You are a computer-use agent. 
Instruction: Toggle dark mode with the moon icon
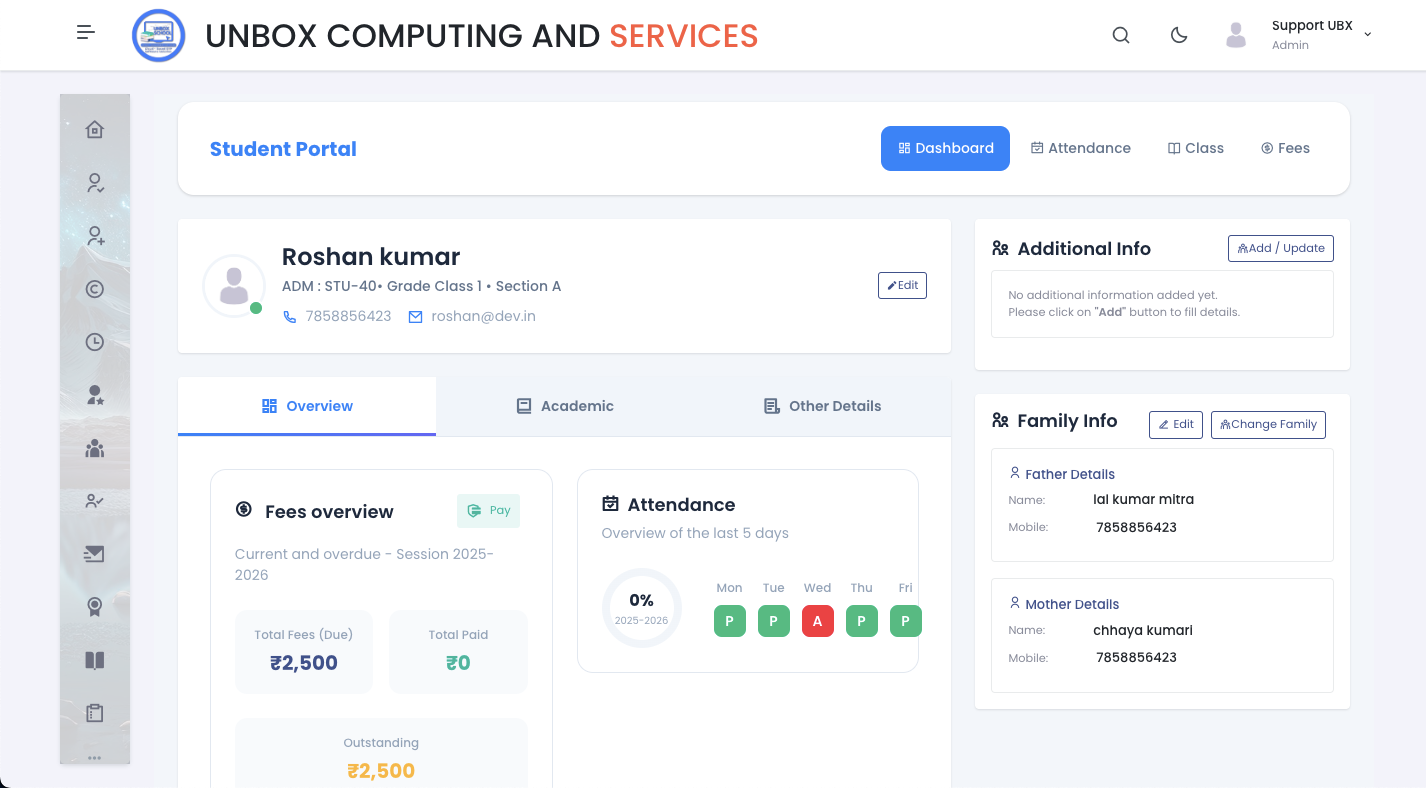pyautogui.click(x=1179, y=35)
